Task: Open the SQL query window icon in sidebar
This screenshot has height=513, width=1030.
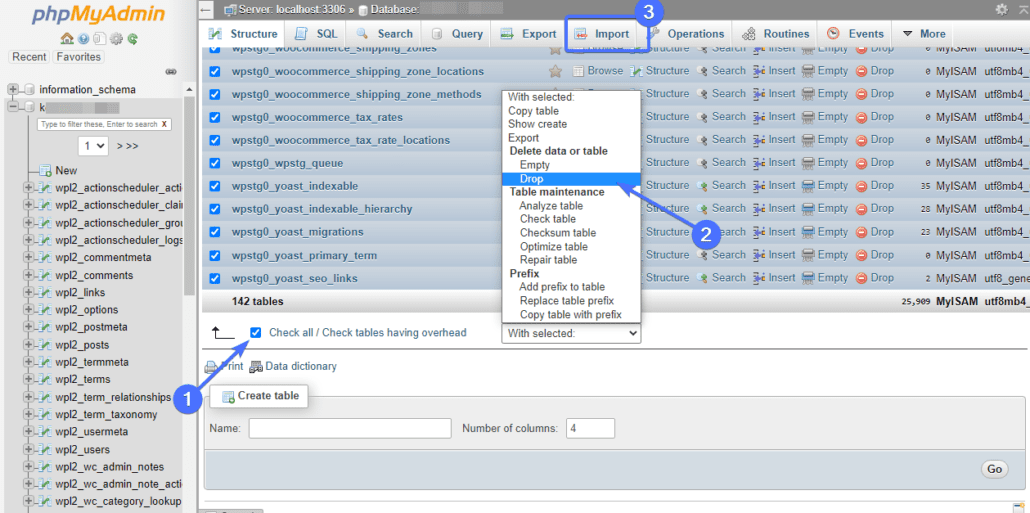Action: point(99,39)
